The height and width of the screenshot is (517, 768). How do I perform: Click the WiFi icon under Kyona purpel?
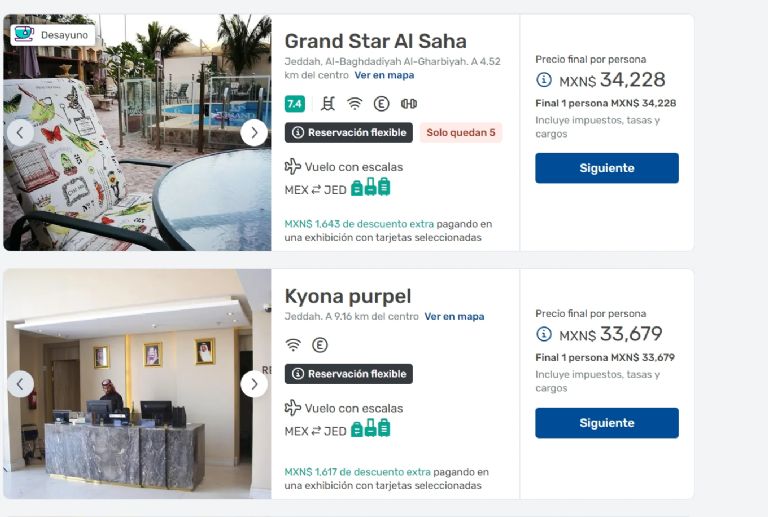tap(293, 345)
